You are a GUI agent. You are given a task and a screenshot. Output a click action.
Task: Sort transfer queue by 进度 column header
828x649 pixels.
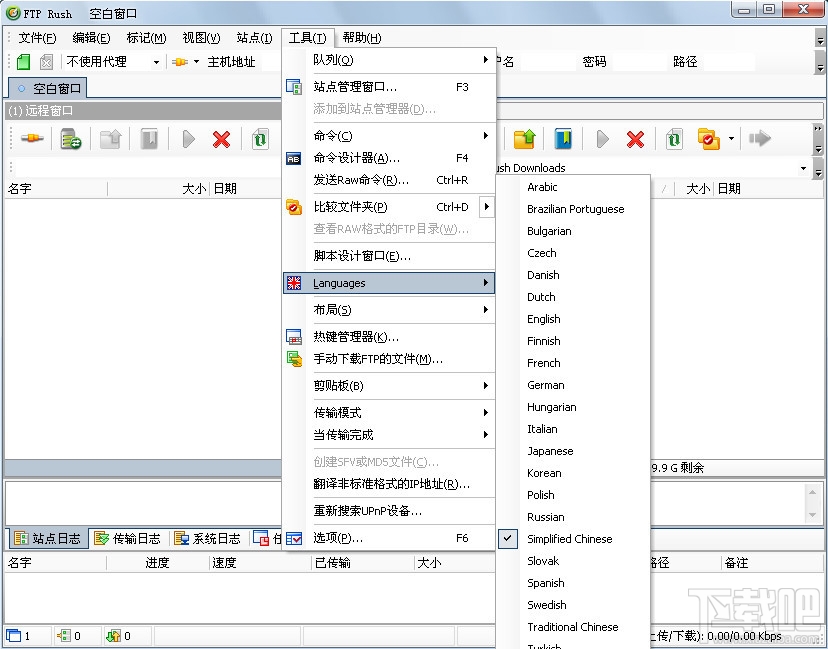pyautogui.click(x=157, y=563)
